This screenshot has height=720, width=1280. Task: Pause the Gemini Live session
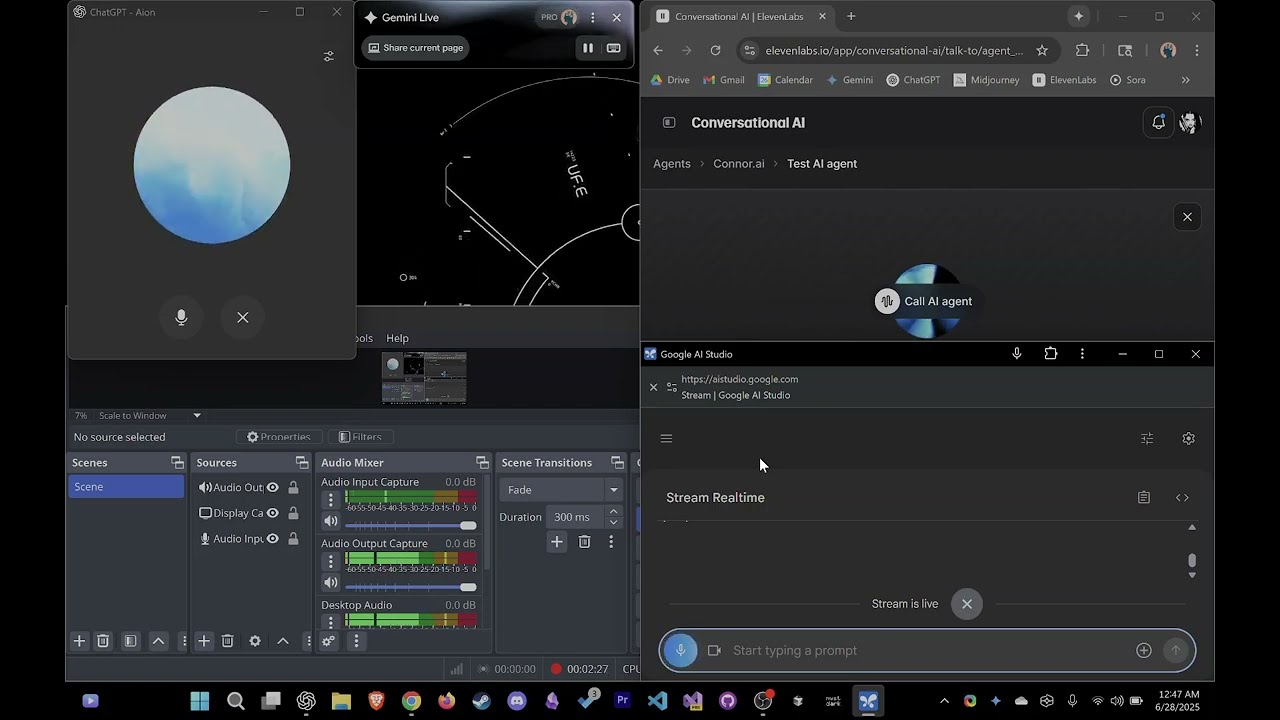588,48
